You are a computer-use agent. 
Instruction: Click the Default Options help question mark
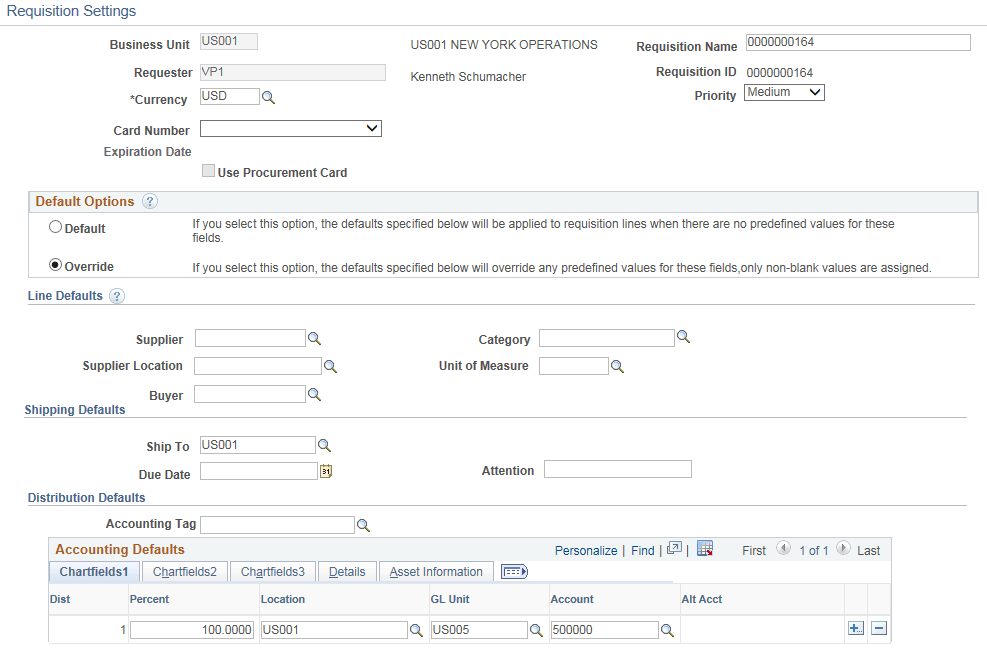[x=150, y=201]
